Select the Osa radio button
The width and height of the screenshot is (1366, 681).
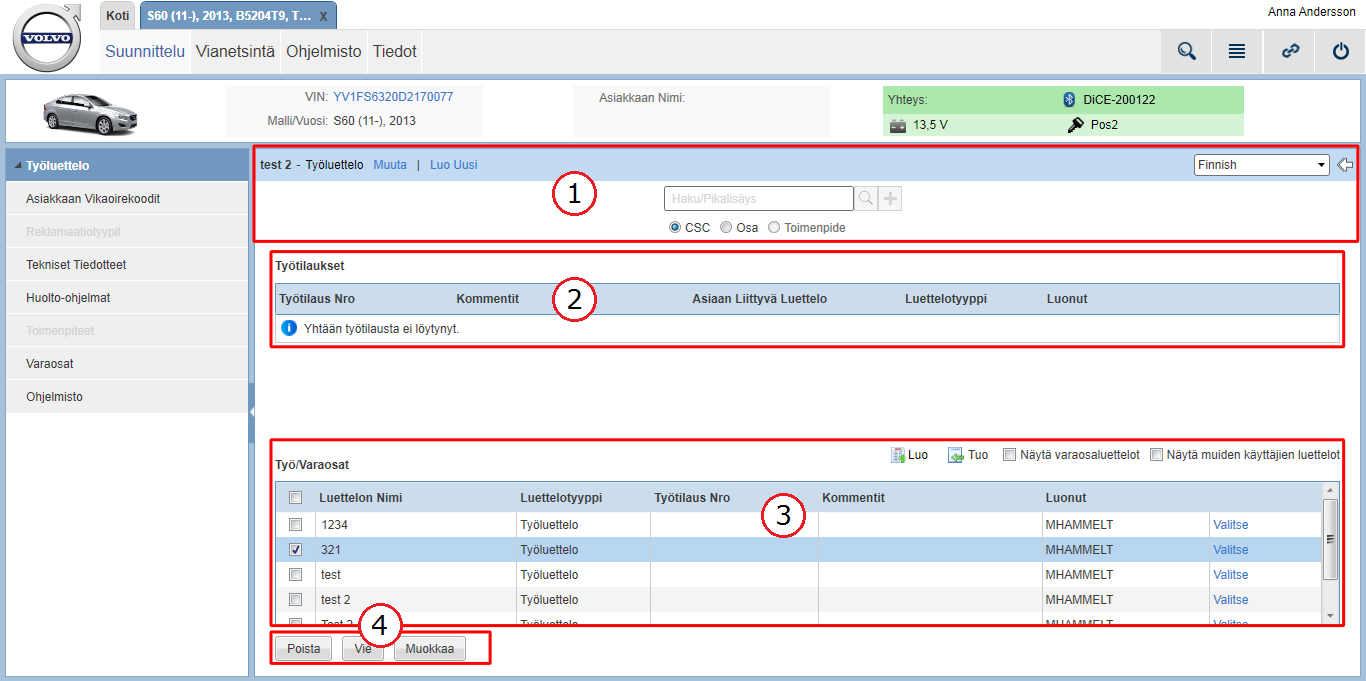point(726,228)
